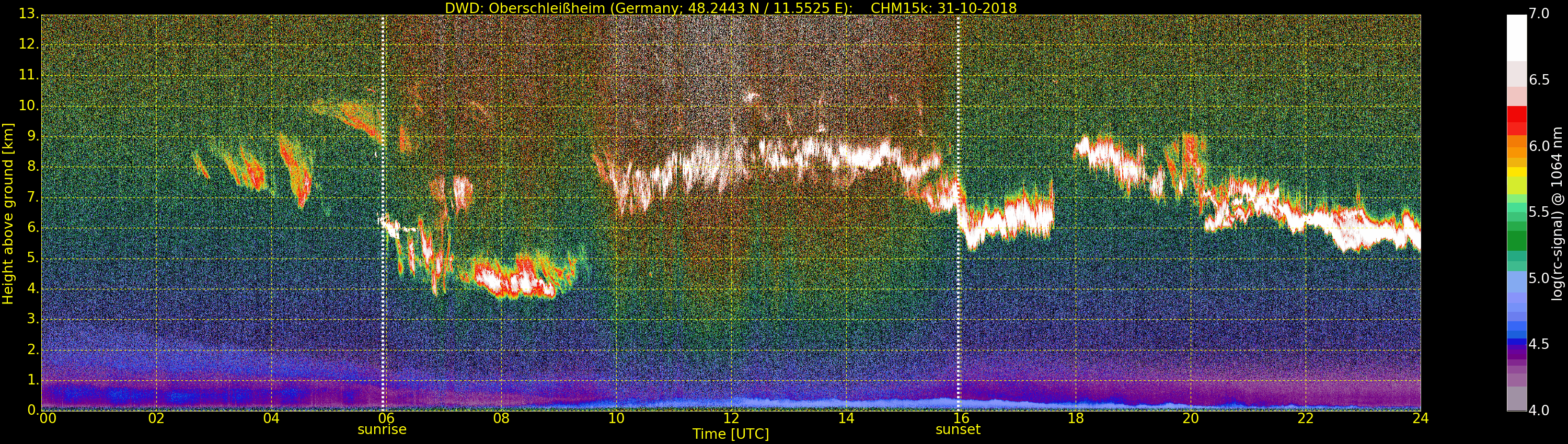Image resolution: width=1568 pixels, height=444 pixels.
Task: Click colorbar scale value '5.5'
Action: tap(1538, 212)
